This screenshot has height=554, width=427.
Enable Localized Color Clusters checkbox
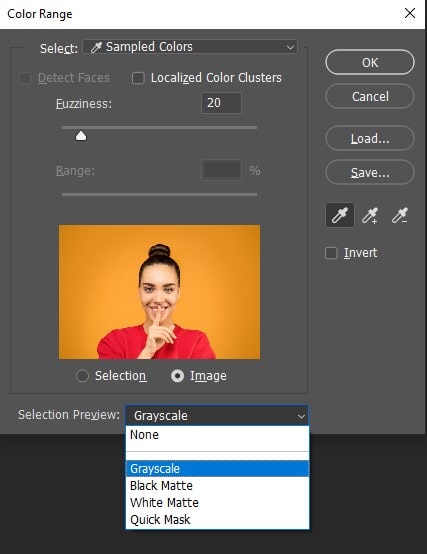pos(138,78)
